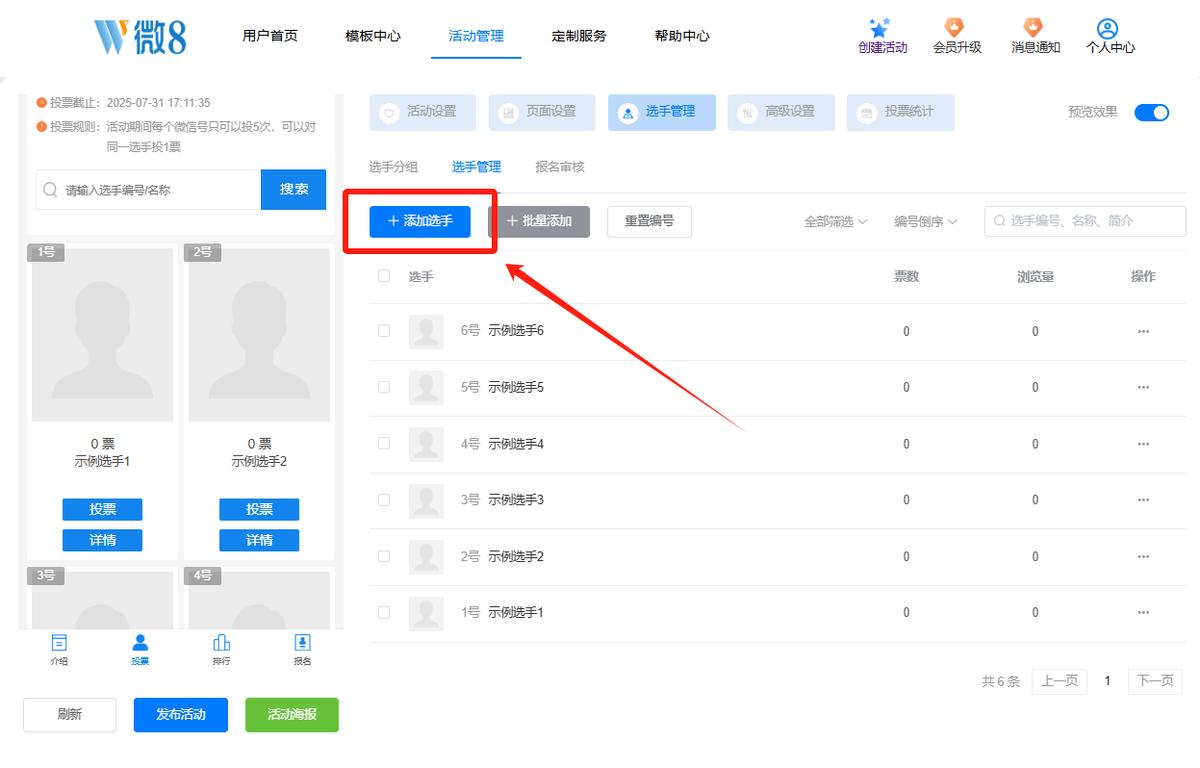Click the 微8 logo
The image size is (1200, 768).
click(141, 37)
